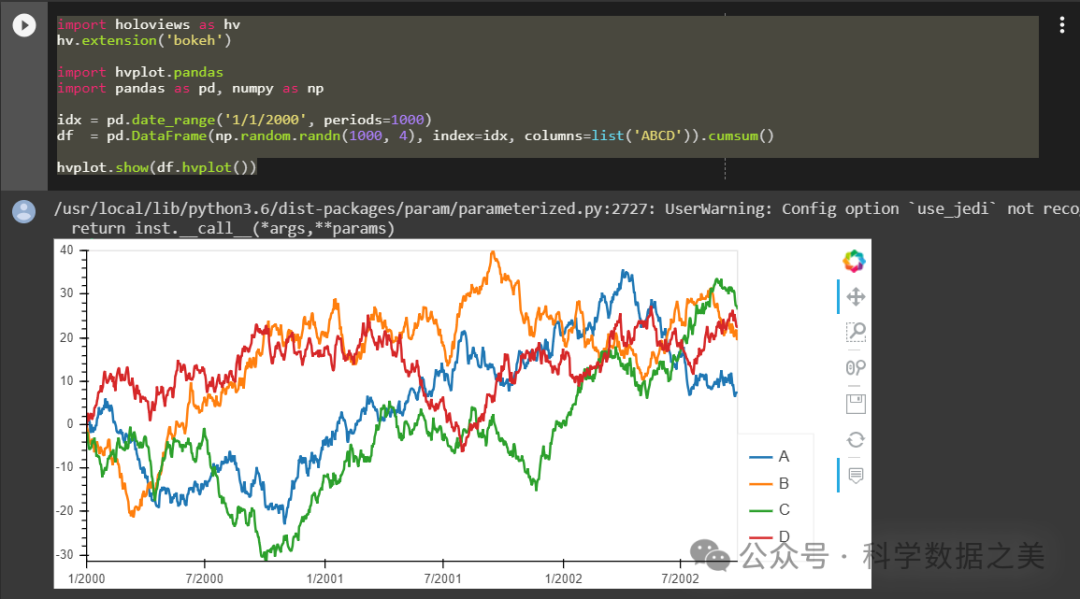Open the cell's three-dot options menu

tap(1062, 26)
